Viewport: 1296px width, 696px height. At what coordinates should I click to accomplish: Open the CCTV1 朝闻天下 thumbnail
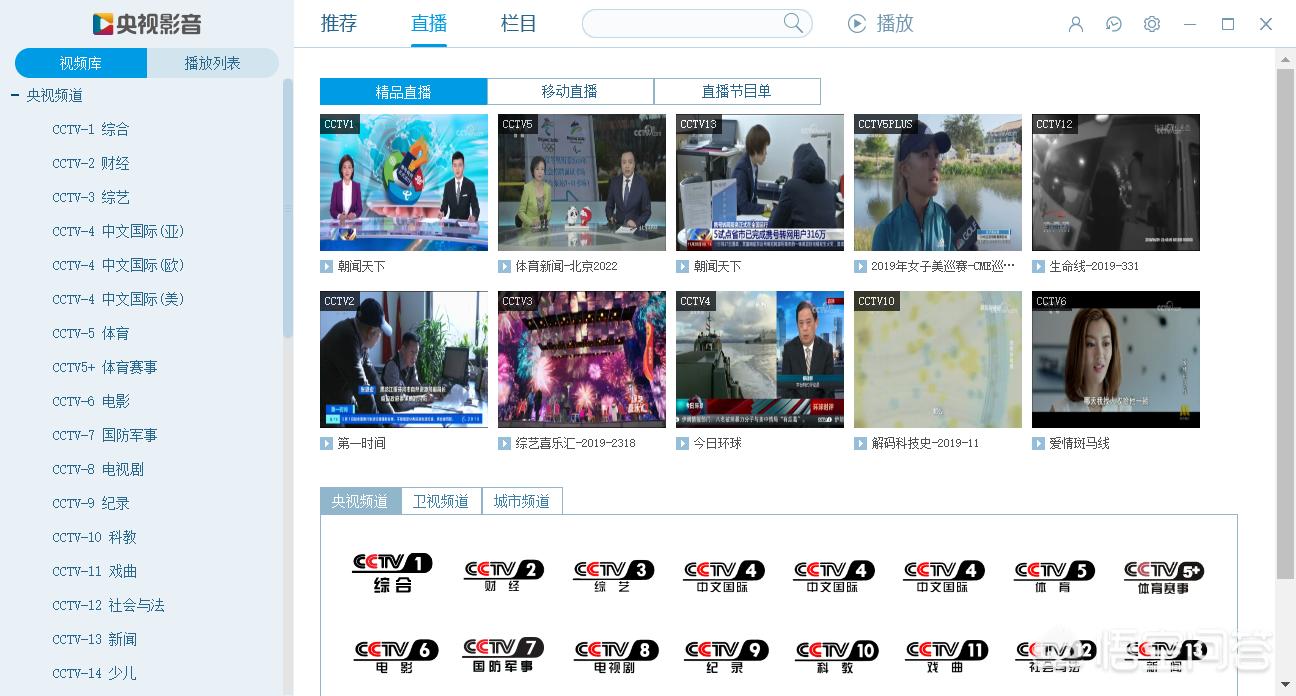click(x=404, y=182)
